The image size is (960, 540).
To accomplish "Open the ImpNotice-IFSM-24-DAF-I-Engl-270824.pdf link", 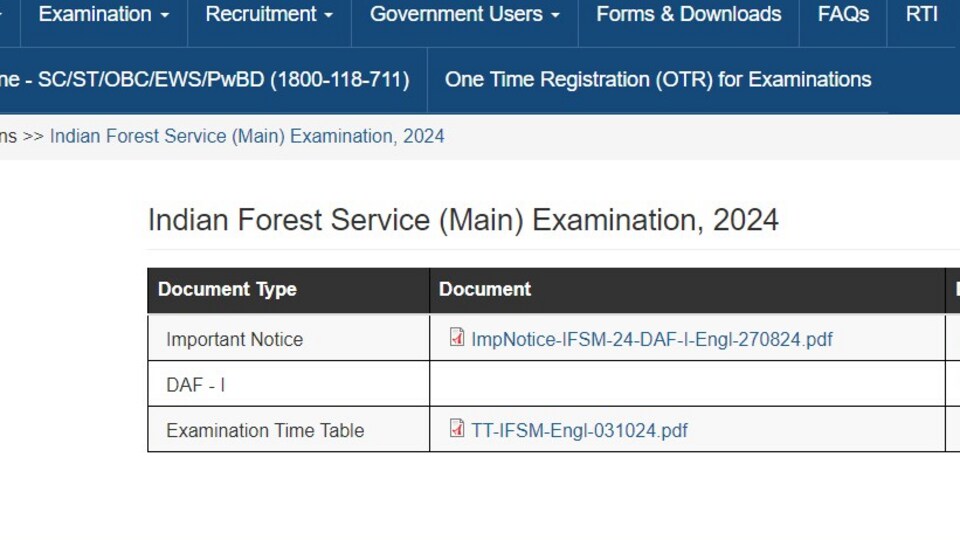I will pos(651,339).
